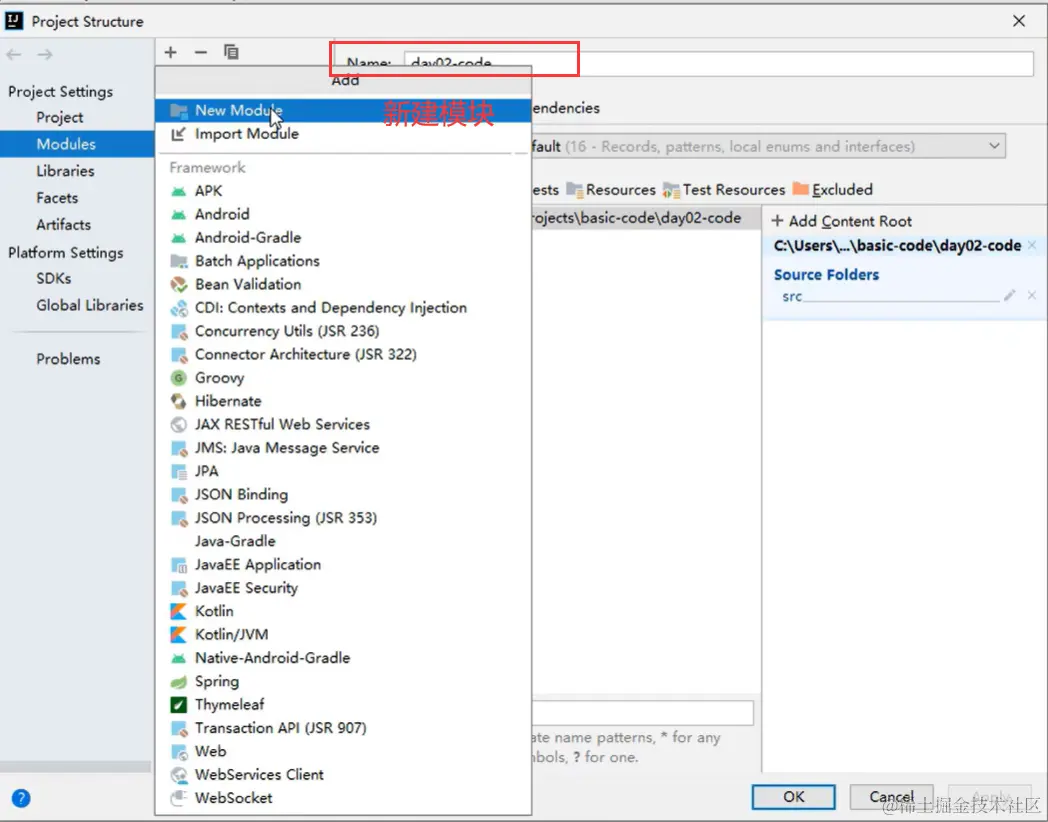Click the Bean Validation icon
Image resolution: width=1048 pixels, height=822 pixels.
178,285
